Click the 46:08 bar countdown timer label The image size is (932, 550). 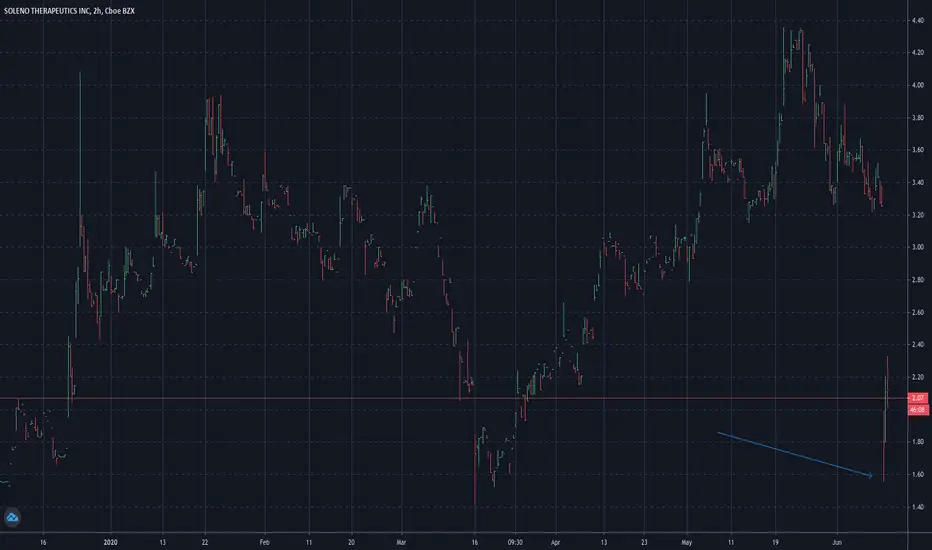click(918, 410)
